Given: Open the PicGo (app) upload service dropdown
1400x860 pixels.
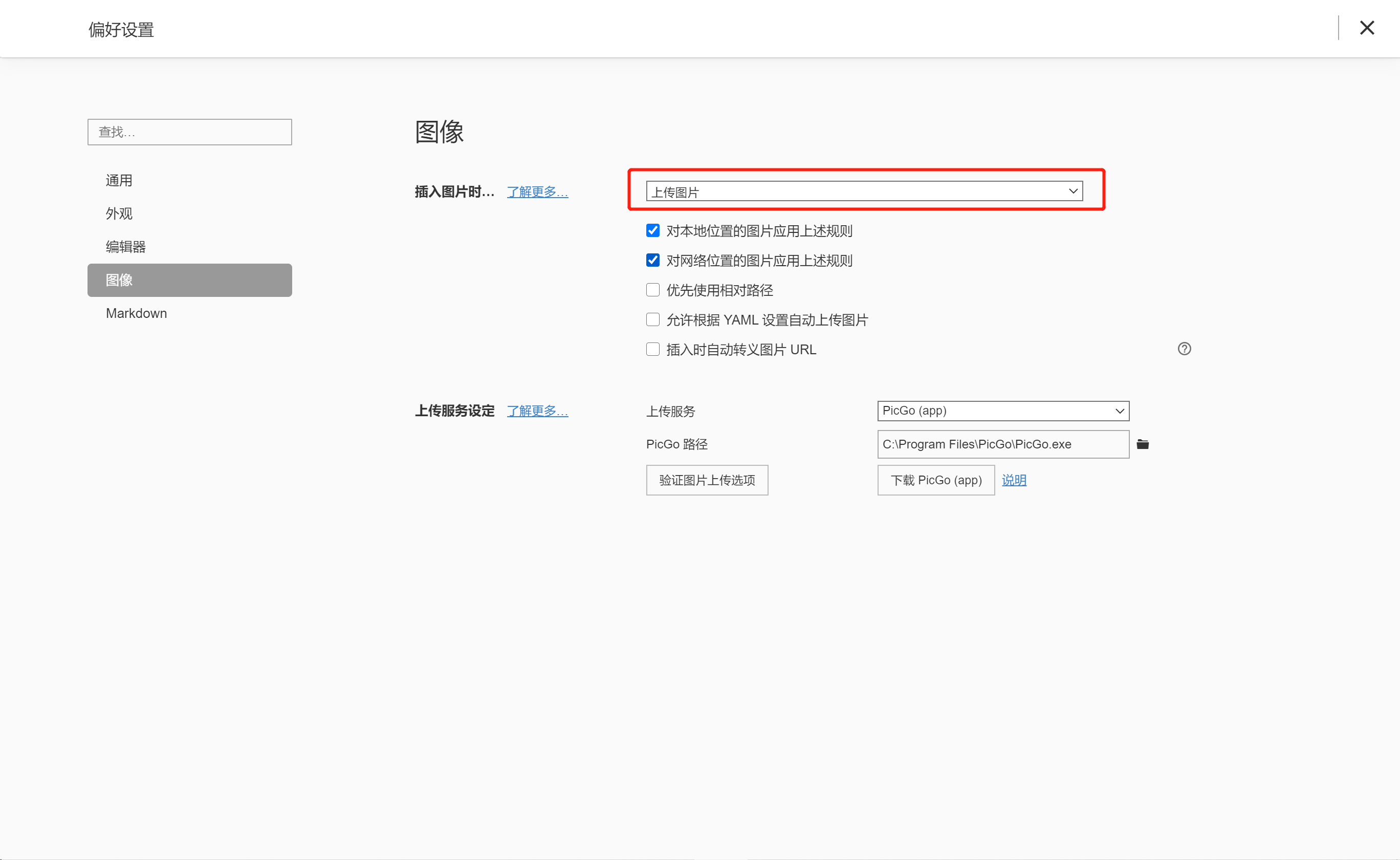Looking at the screenshot, I should pyautogui.click(x=1003, y=411).
